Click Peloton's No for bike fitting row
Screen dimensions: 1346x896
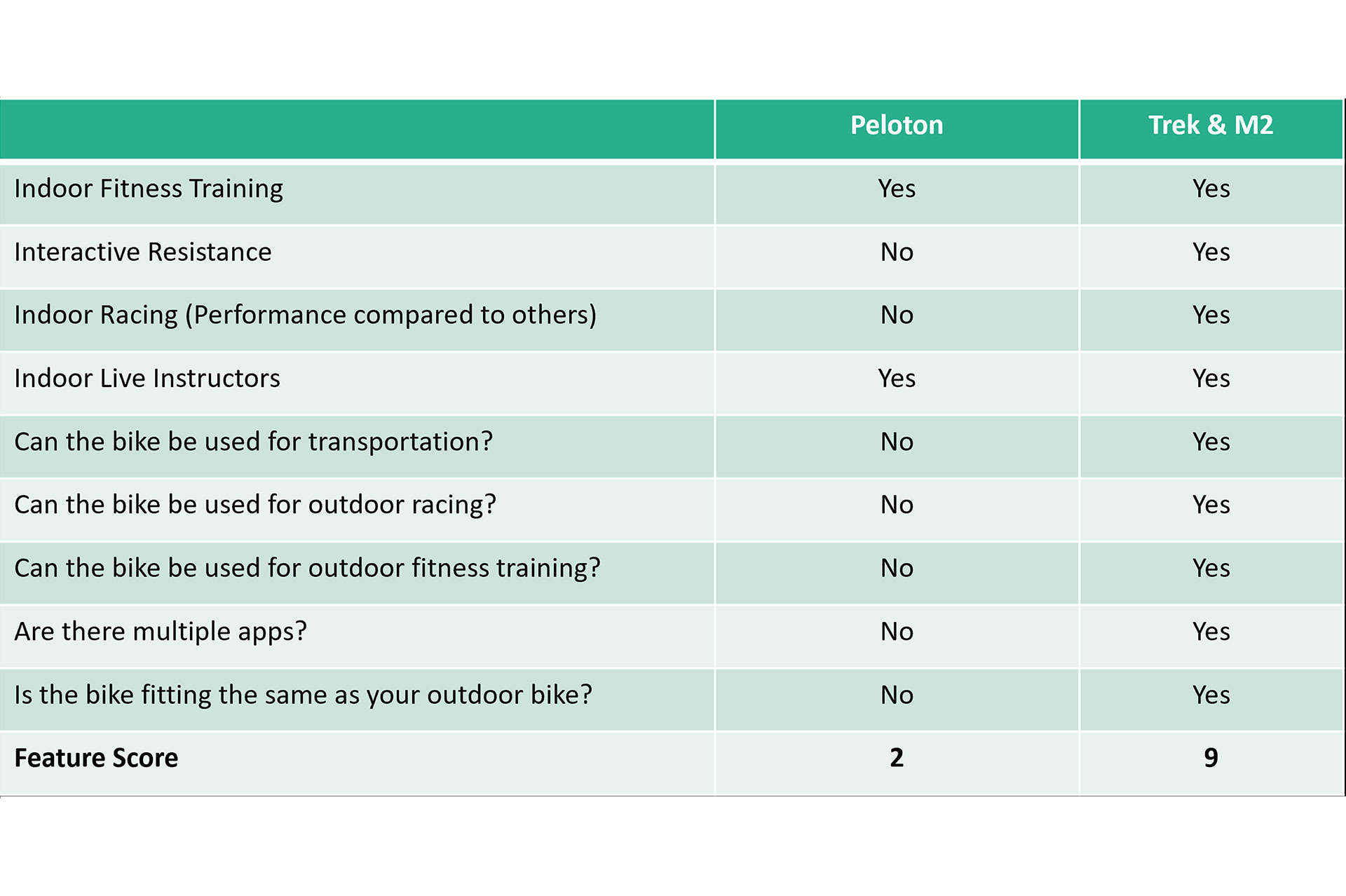[x=897, y=695]
